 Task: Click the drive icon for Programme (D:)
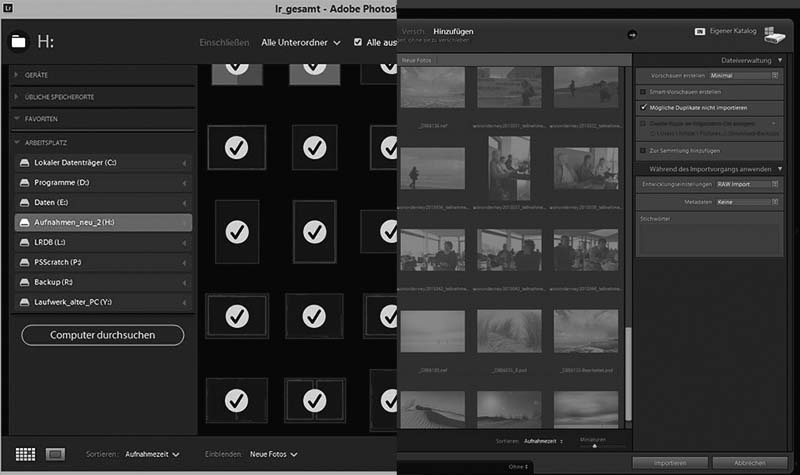coord(24,183)
